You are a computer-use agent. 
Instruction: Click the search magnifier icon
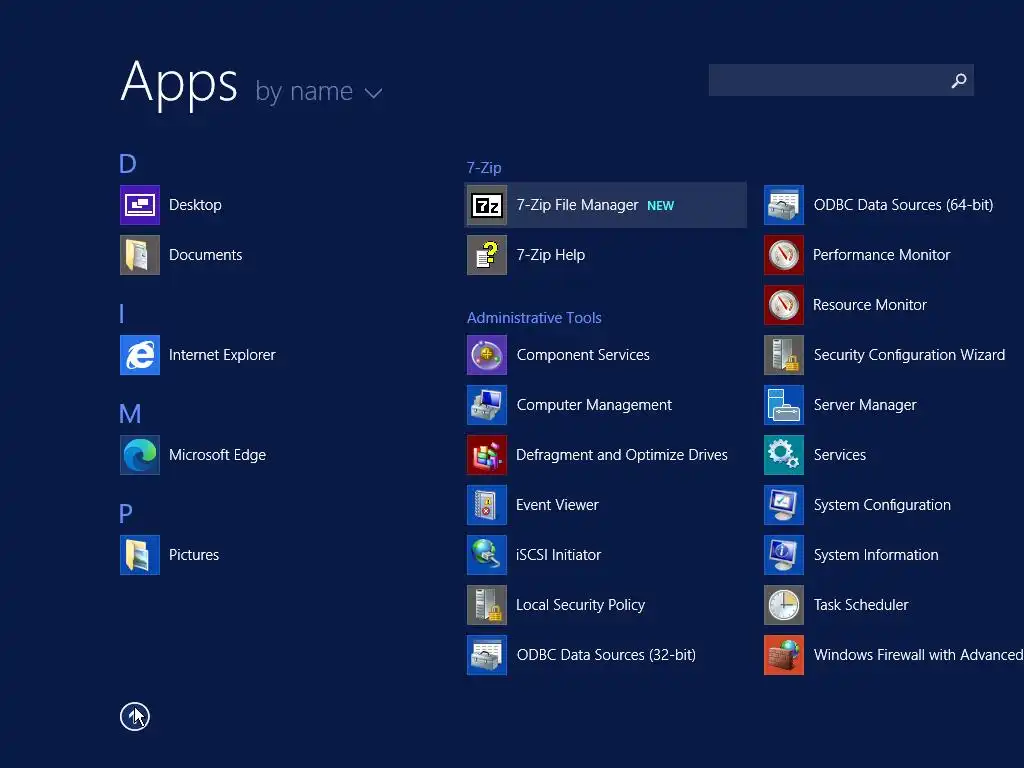(959, 80)
